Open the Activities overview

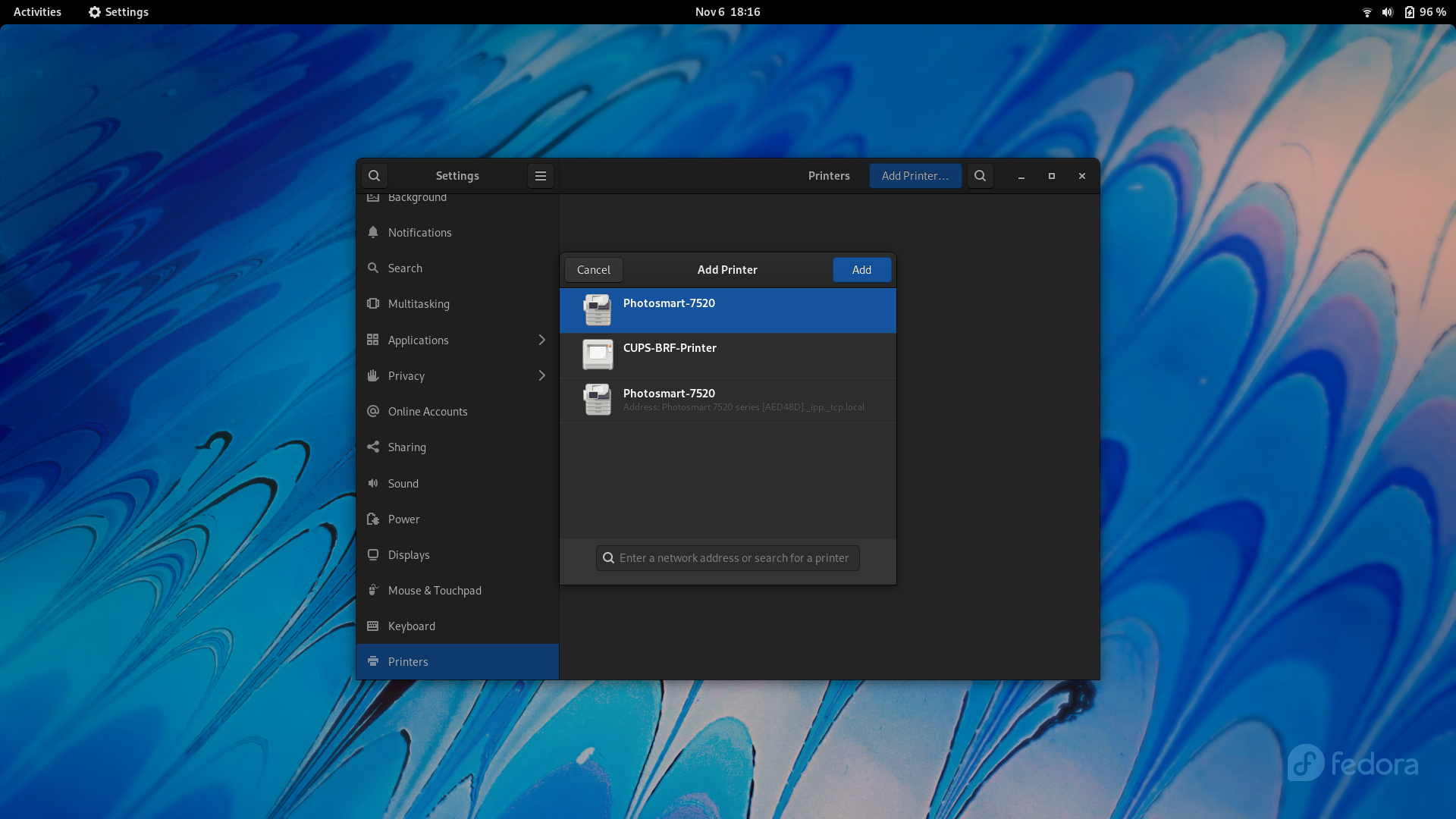[x=37, y=12]
